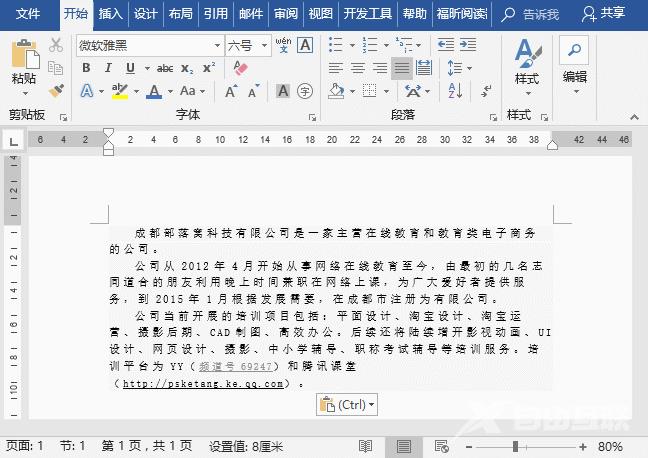Click the center alignment icon
The image size is (648, 458).
(357, 68)
